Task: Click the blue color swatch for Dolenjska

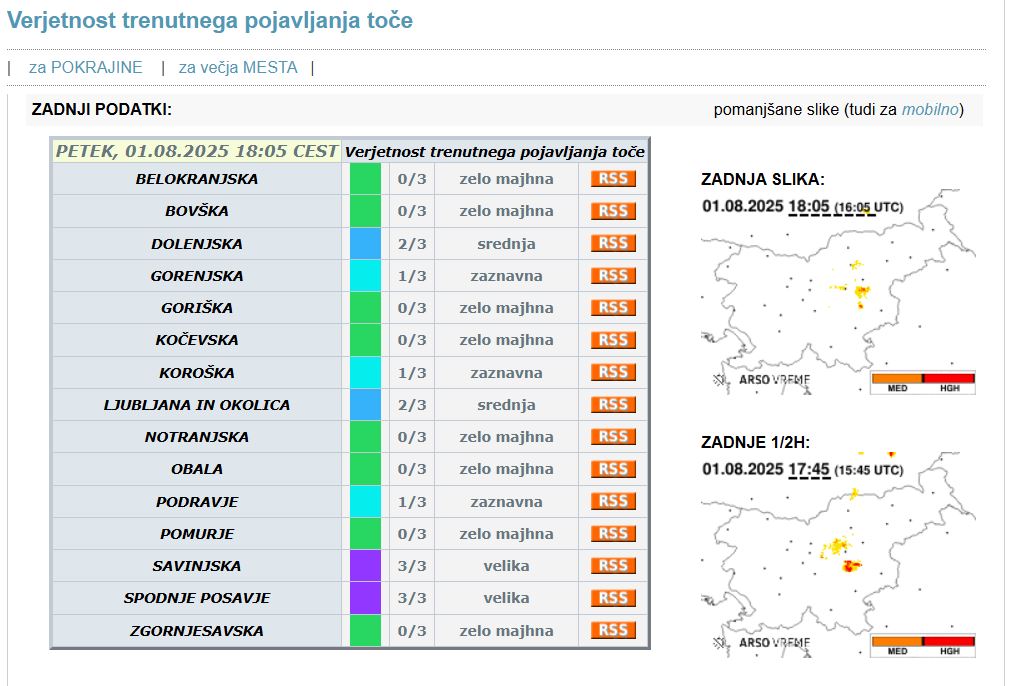Action: click(x=365, y=243)
